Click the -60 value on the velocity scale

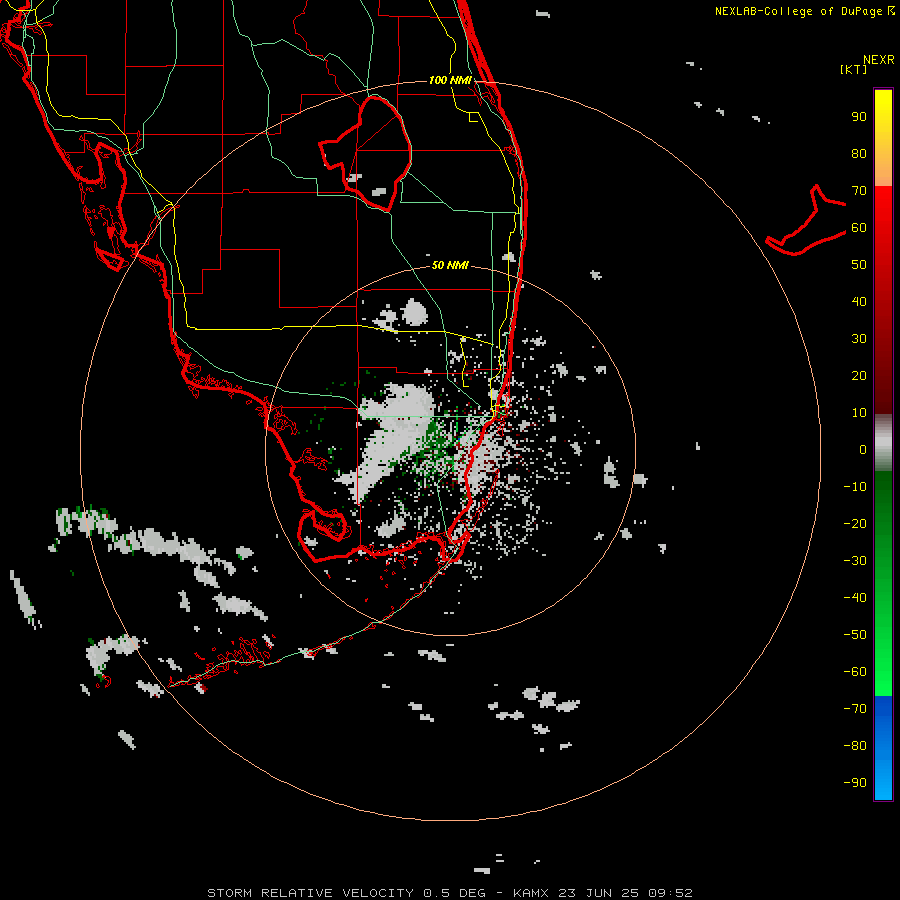[x=855, y=672]
